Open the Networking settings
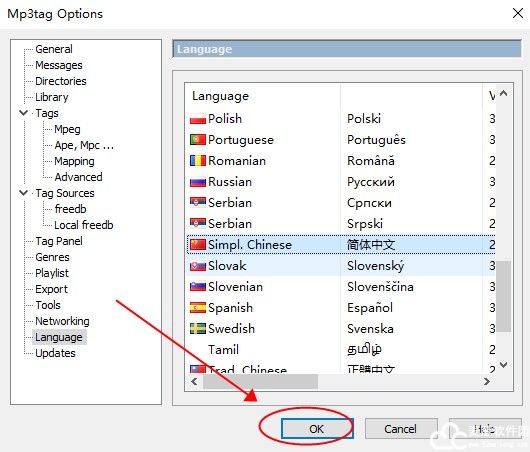530x452 pixels. [63, 321]
